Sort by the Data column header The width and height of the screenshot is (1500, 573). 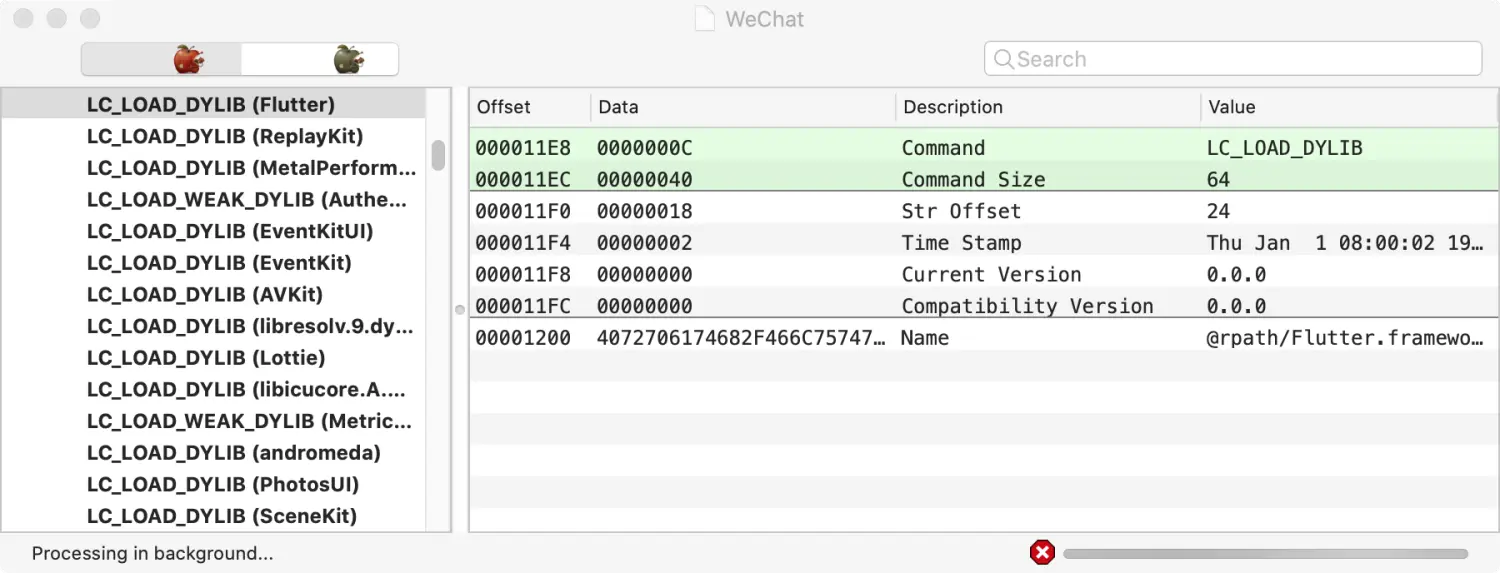pos(743,107)
